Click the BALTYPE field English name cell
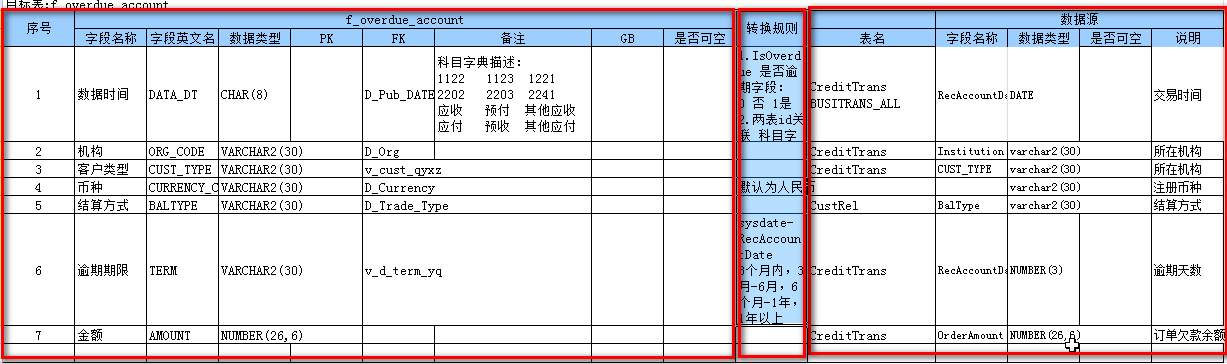The height and width of the screenshot is (364, 1227). point(182,206)
